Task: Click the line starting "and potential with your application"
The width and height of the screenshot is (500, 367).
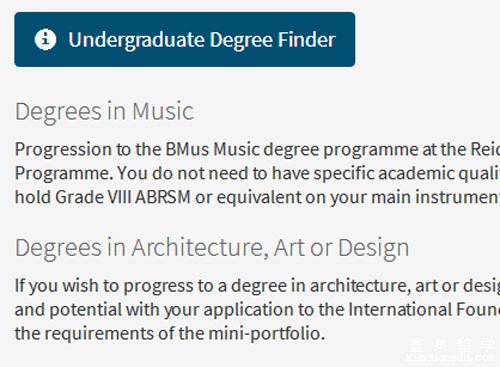Action: click(257, 310)
